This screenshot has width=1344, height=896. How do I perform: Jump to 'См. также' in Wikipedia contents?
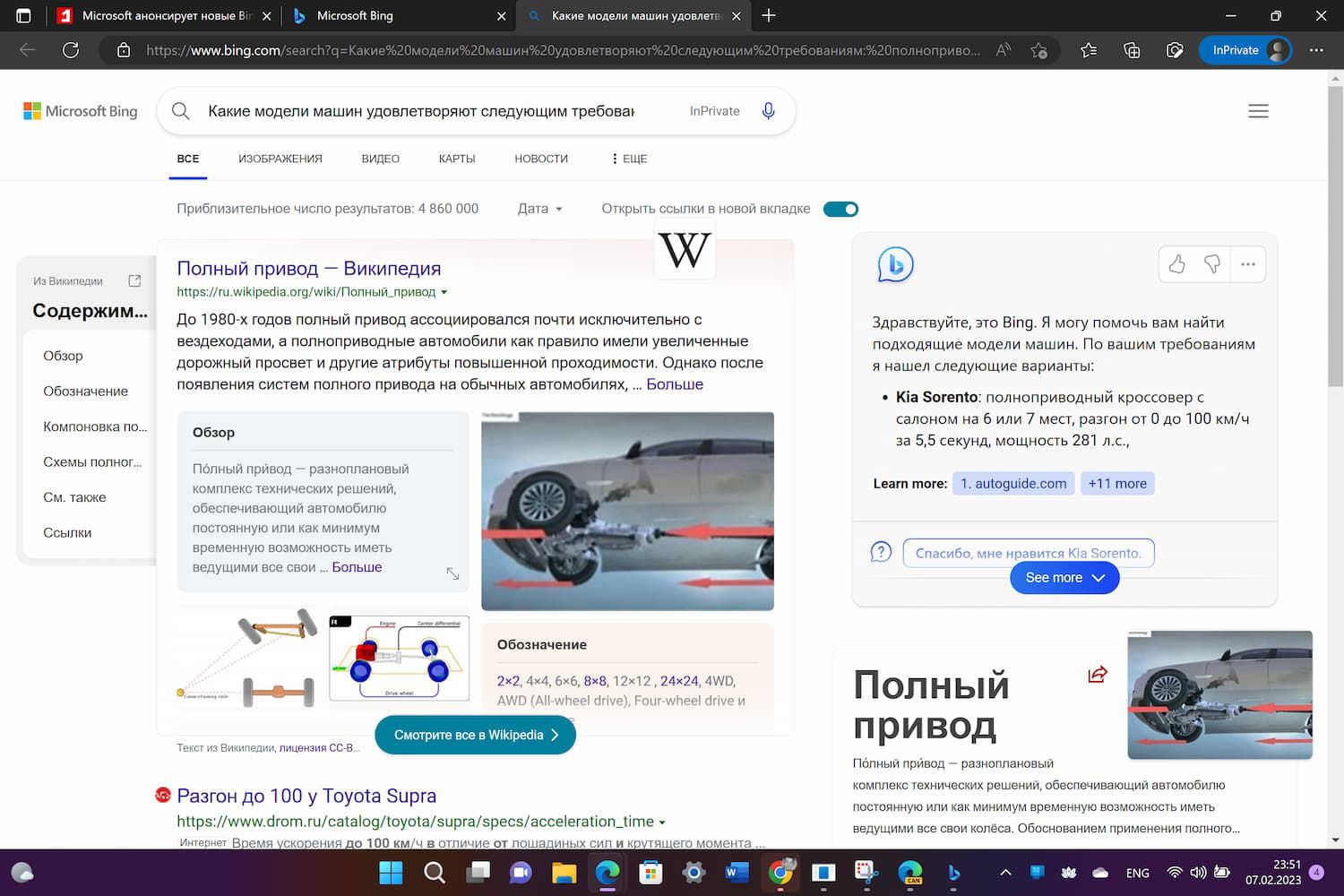(74, 497)
